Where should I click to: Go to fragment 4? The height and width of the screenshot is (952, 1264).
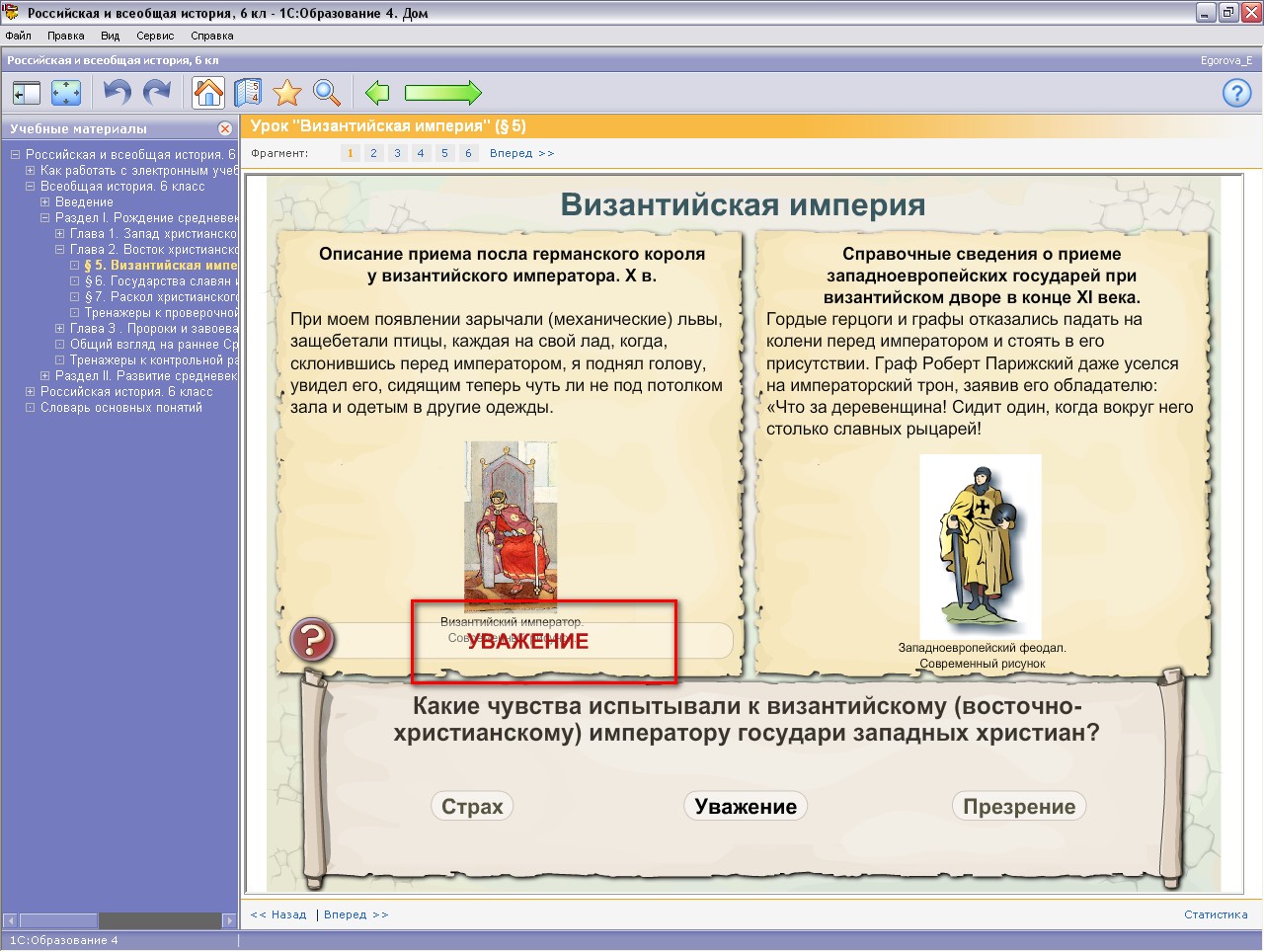421,153
